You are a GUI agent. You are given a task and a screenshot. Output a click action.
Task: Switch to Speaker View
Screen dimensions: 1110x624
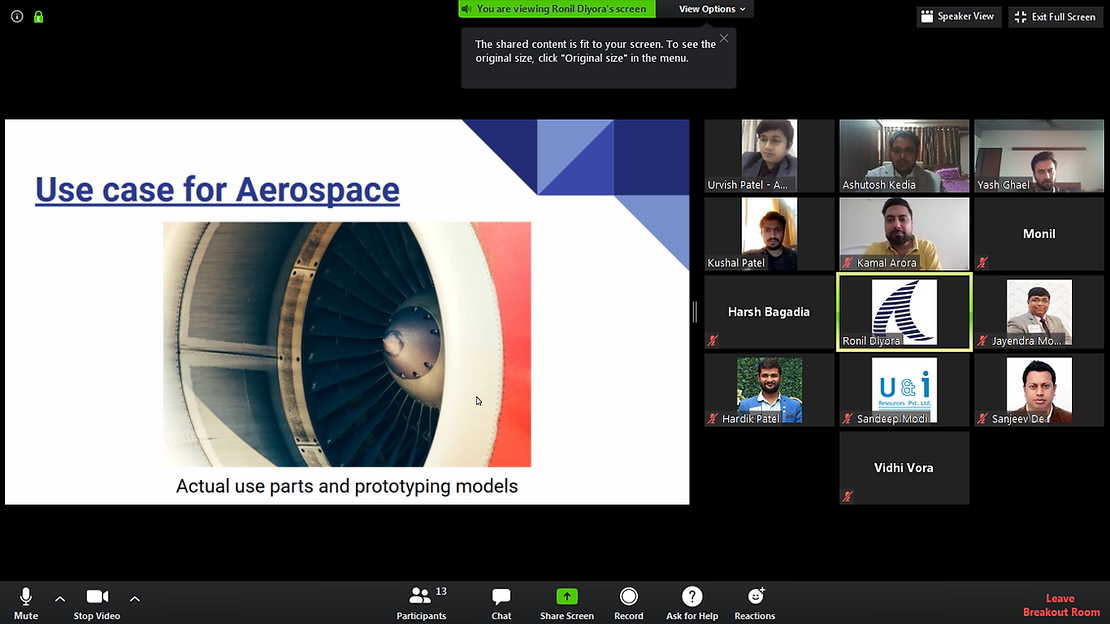pyautogui.click(x=958, y=17)
